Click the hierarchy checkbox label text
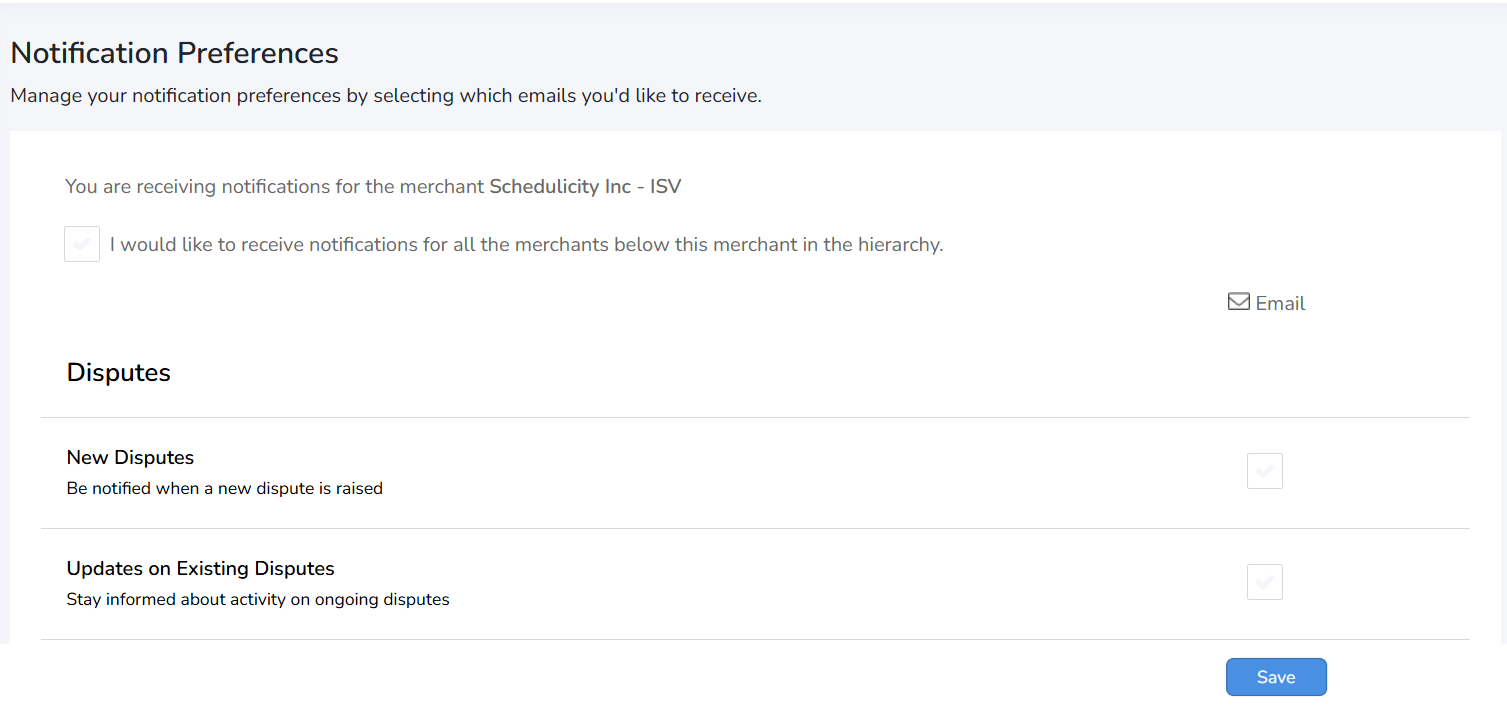This screenshot has height=711, width=1507. pos(526,245)
